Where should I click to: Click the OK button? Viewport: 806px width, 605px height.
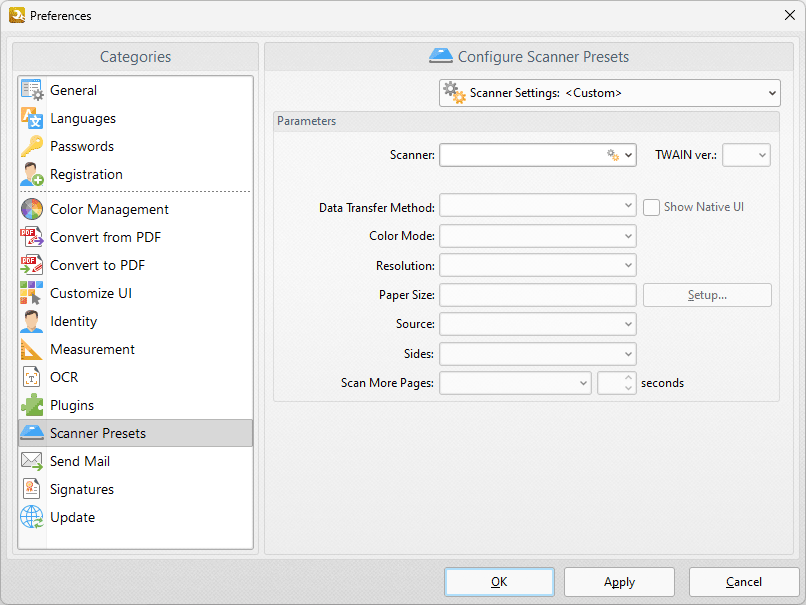pyautogui.click(x=499, y=582)
